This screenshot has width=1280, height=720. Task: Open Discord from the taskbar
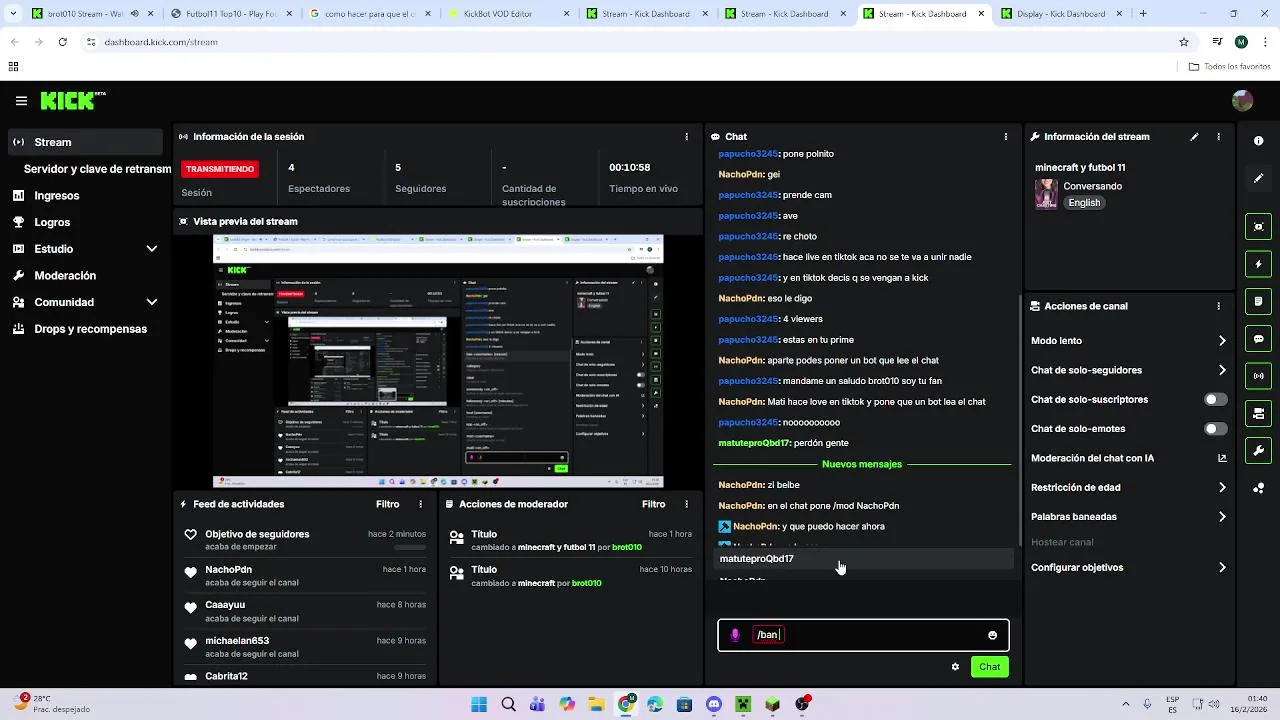(714, 704)
